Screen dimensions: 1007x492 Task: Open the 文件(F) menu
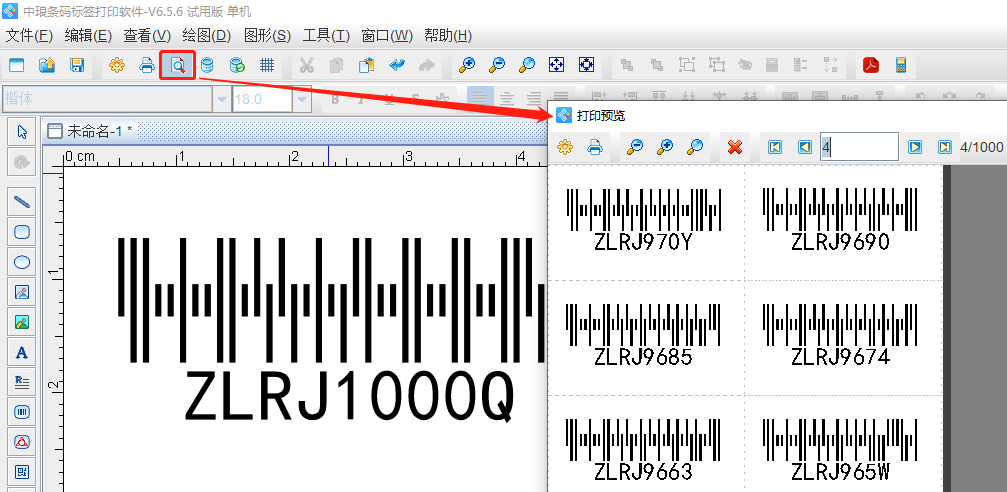(29, 36)
